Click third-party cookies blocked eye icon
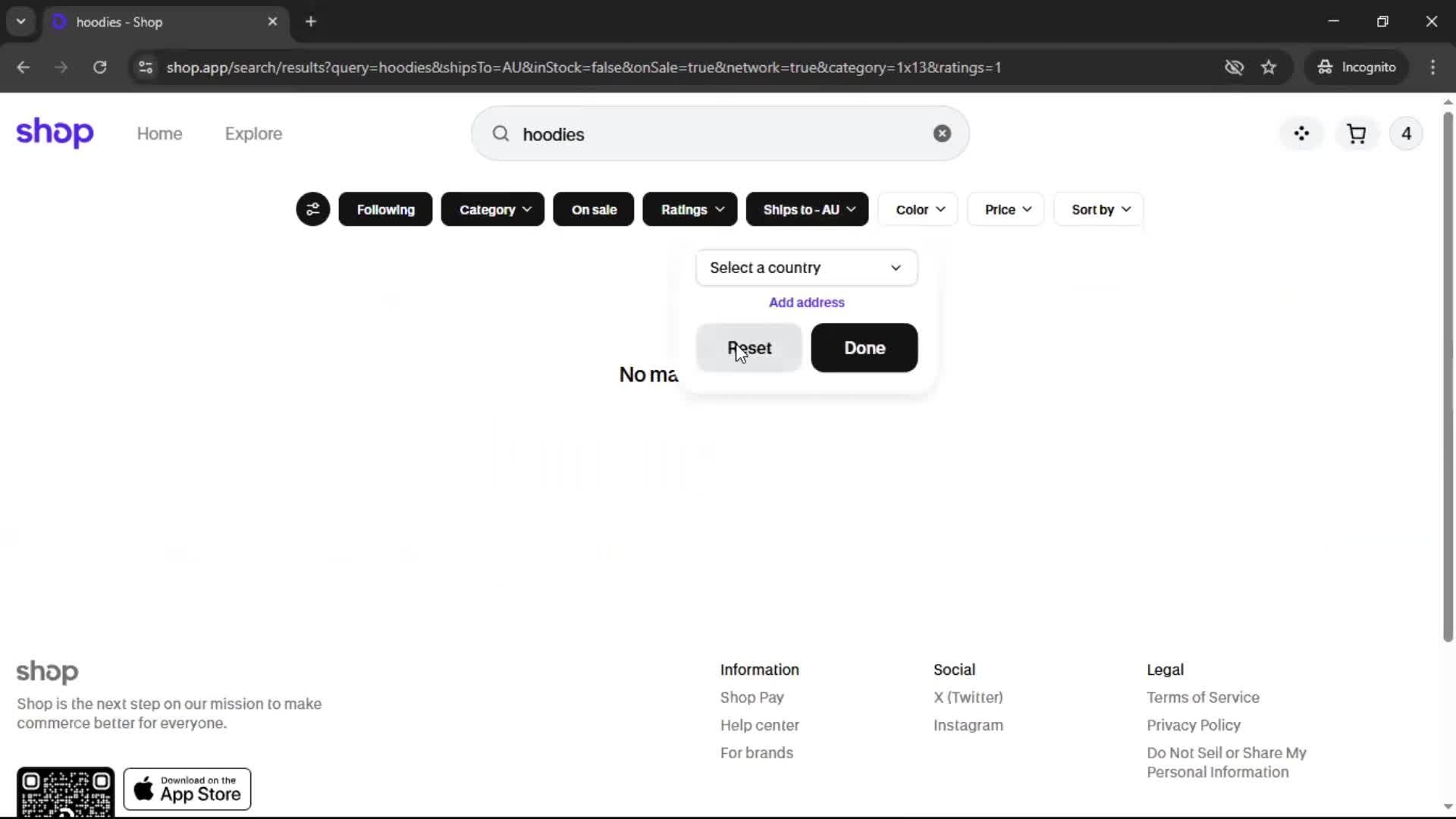The image size is (1456, 819). click(x=1234, y=67)
